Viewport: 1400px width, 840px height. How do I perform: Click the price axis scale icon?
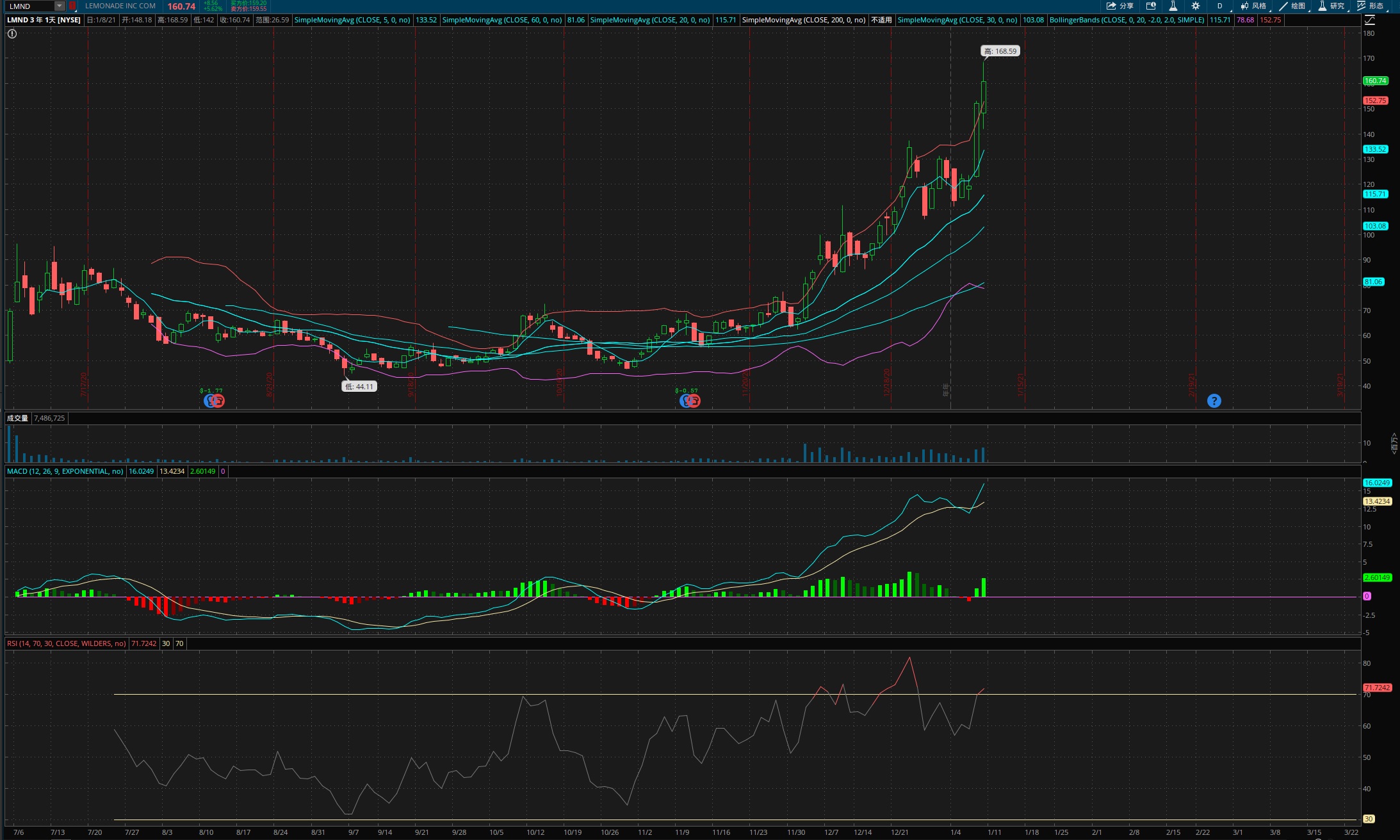(1369, 20)
